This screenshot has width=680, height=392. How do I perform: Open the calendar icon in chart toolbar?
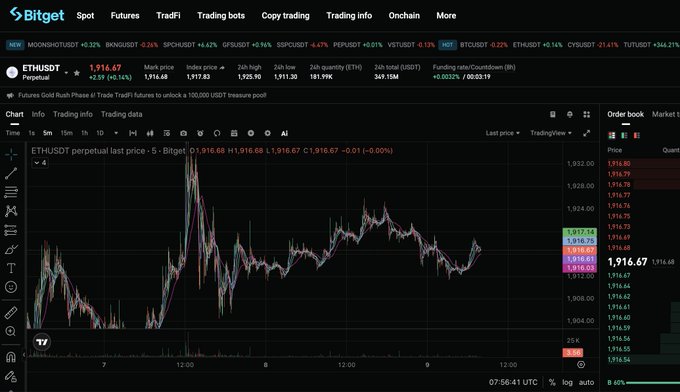pos(234,133)
